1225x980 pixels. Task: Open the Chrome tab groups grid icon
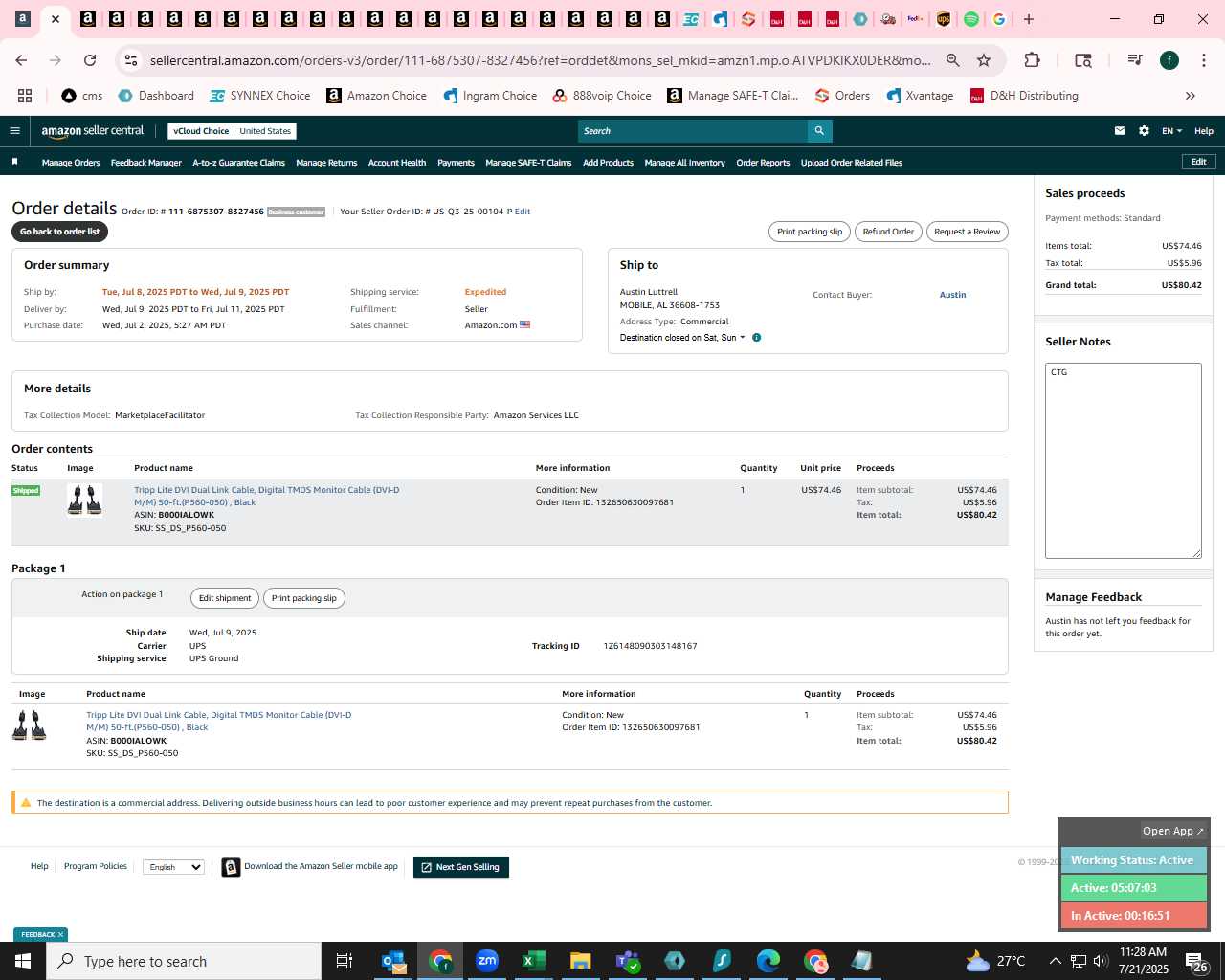click(25, 96)
